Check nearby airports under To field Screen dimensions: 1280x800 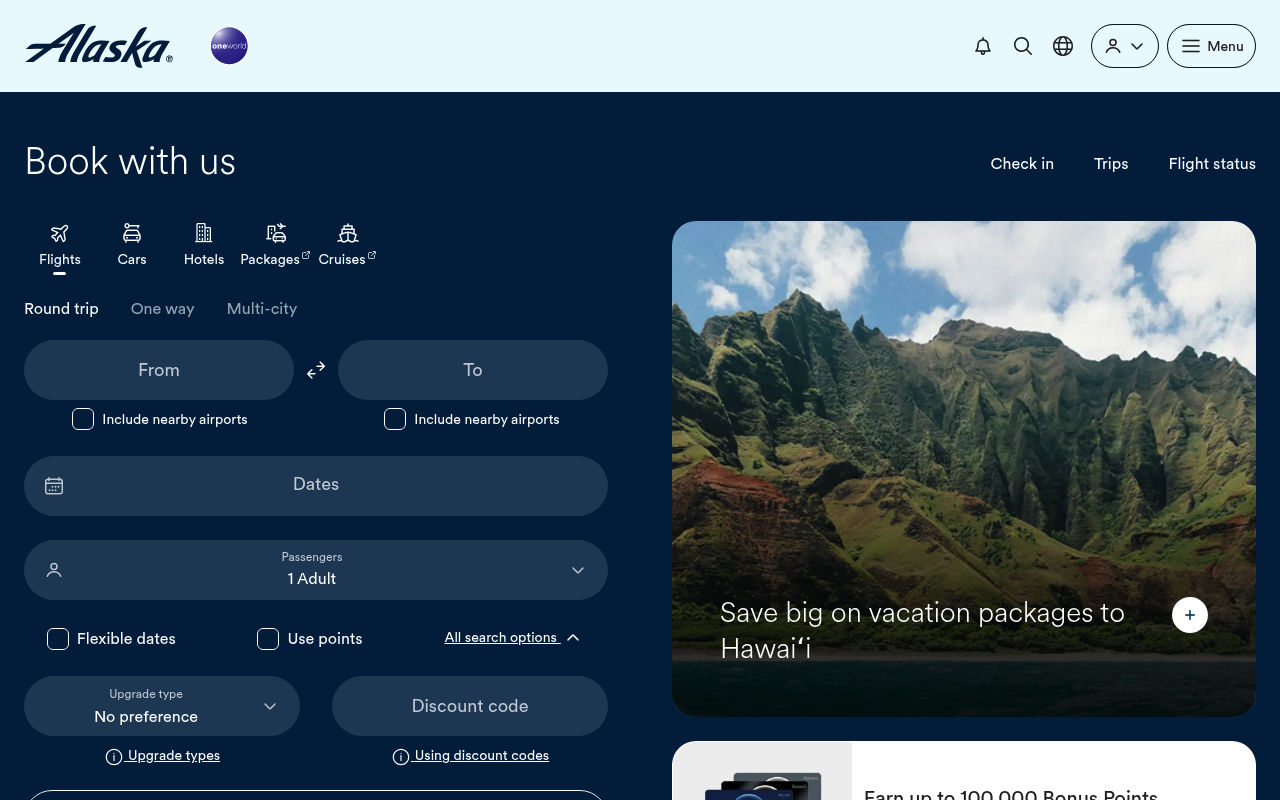tap(395, 419)
